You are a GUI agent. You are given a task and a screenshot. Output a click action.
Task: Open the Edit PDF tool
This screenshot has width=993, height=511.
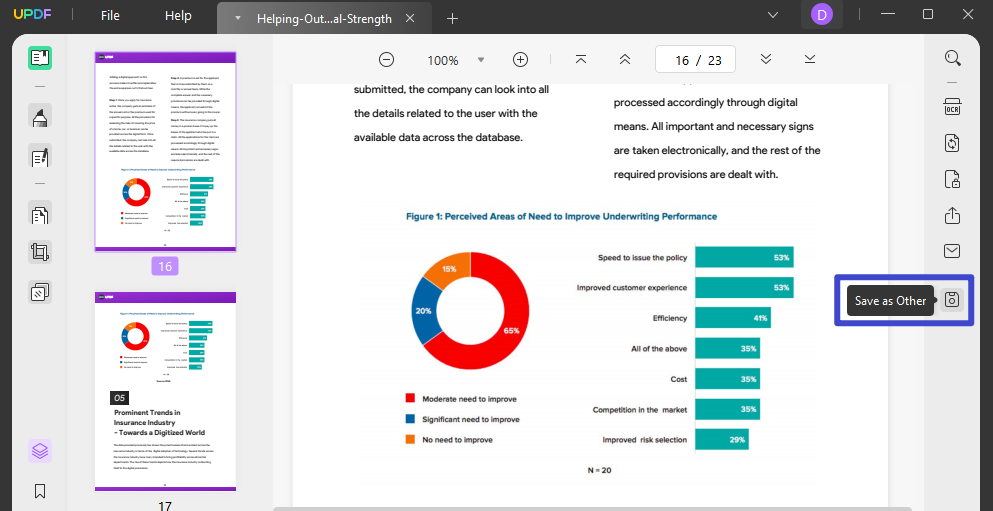pyautogui.click(x=40, y=158)
